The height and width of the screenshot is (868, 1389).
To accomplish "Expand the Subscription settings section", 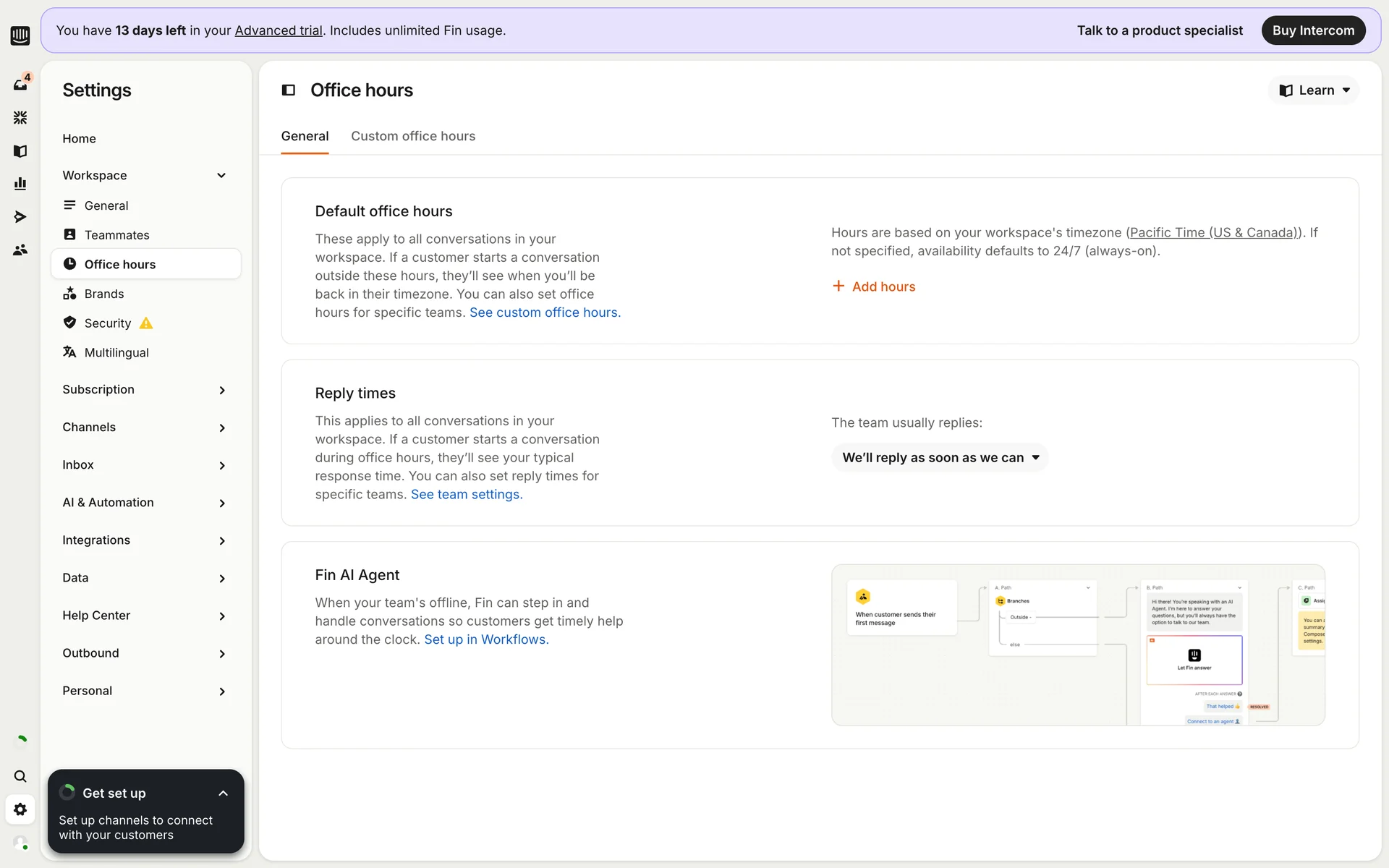I will pyautogui.click(x=221, y=390).
